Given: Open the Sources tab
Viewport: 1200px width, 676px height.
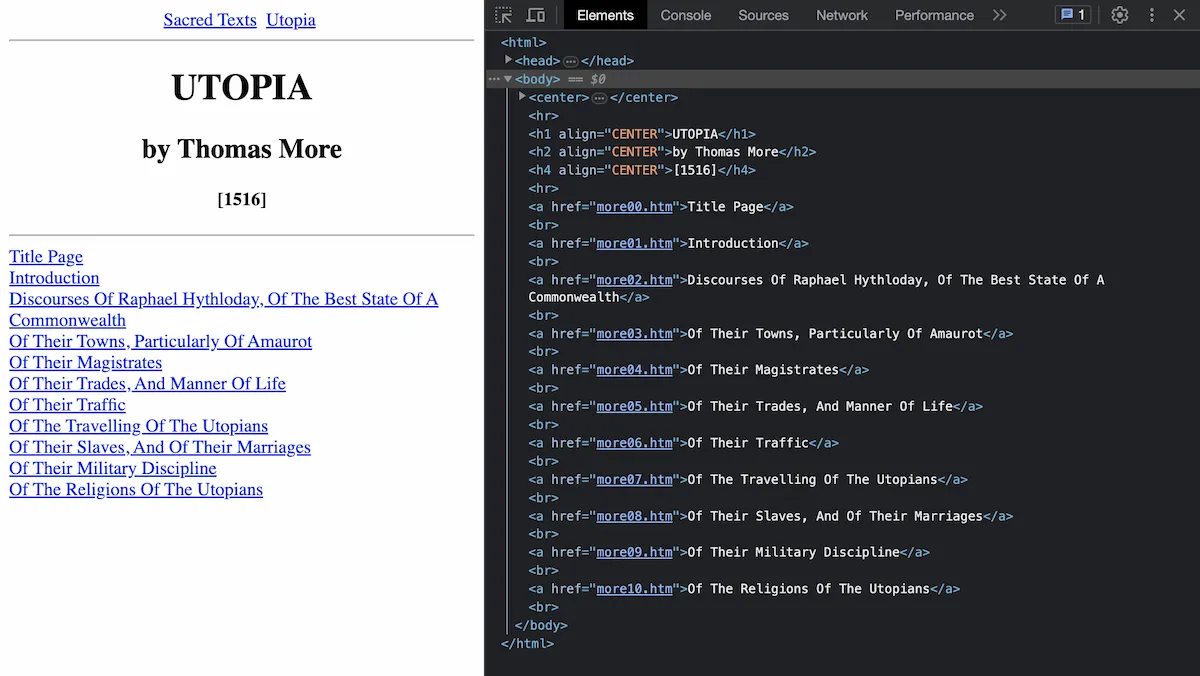Looking at the screenshot, I should click(763, 15).
